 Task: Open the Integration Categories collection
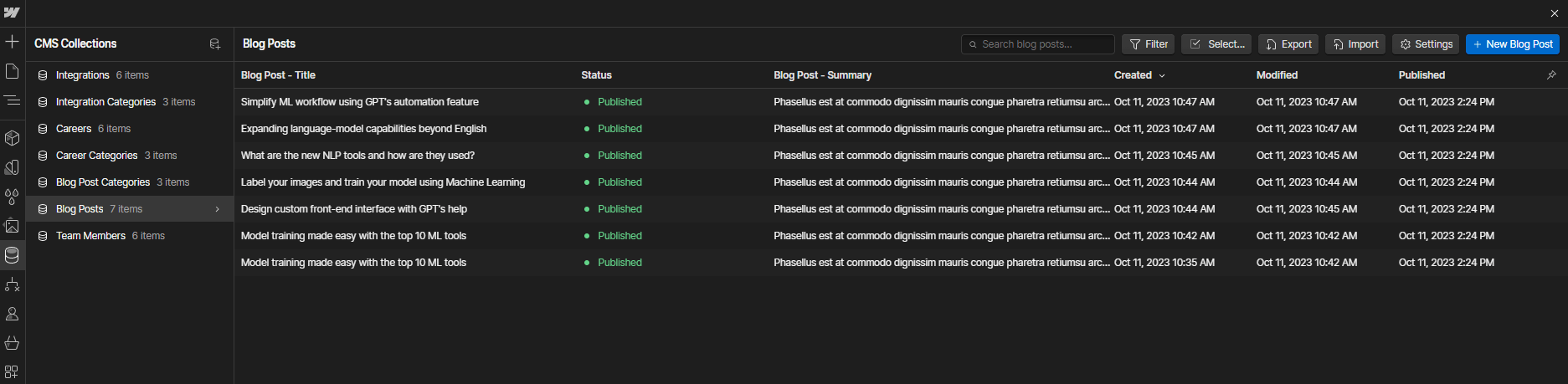coord(130,102)
